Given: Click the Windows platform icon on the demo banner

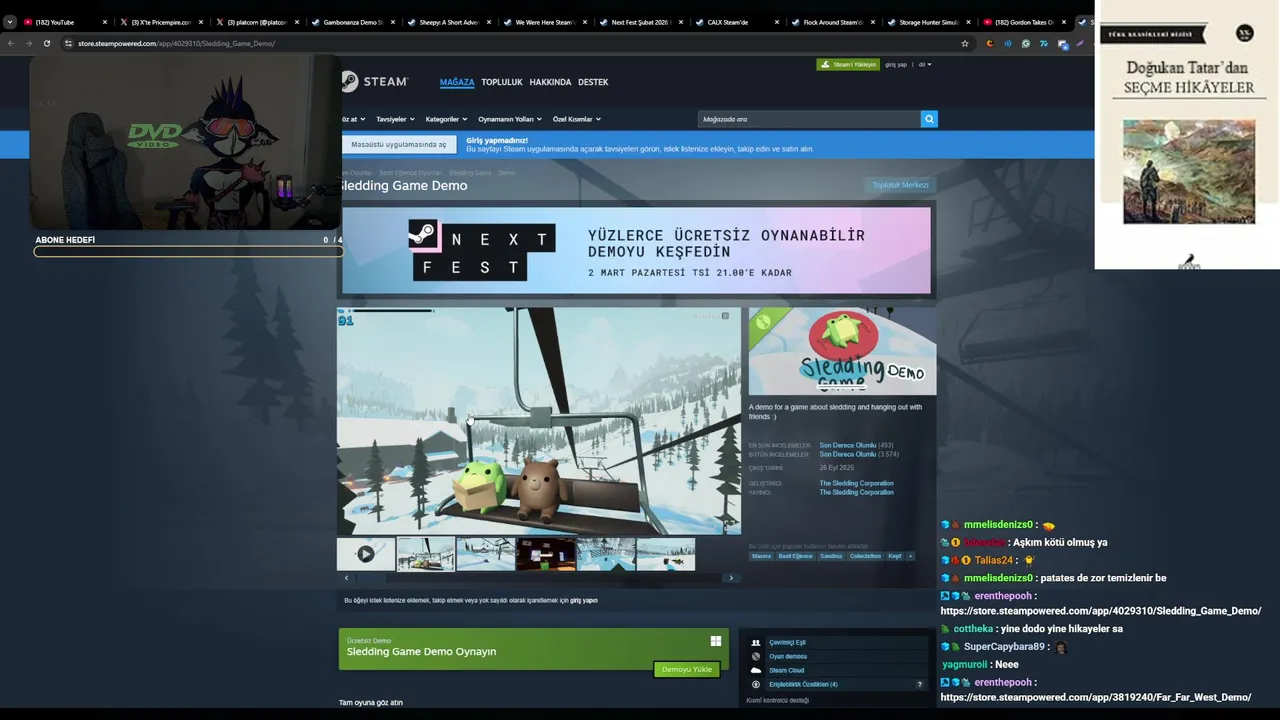Looking at the screenshot, I should (716, 642).
